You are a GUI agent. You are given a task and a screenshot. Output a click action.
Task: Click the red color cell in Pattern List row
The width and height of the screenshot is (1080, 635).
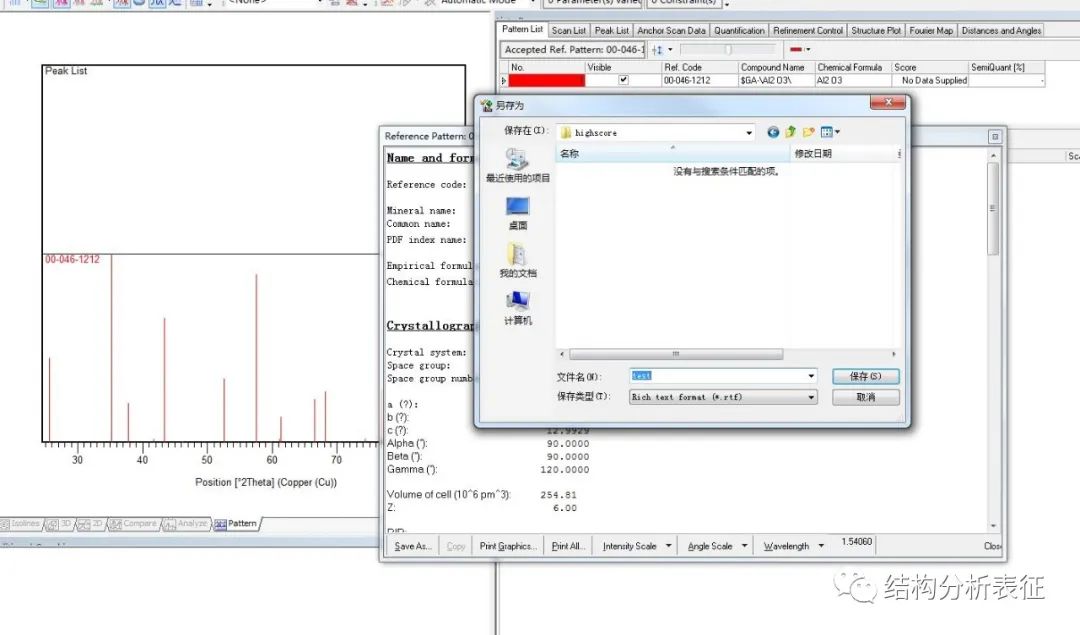point(546,81)
